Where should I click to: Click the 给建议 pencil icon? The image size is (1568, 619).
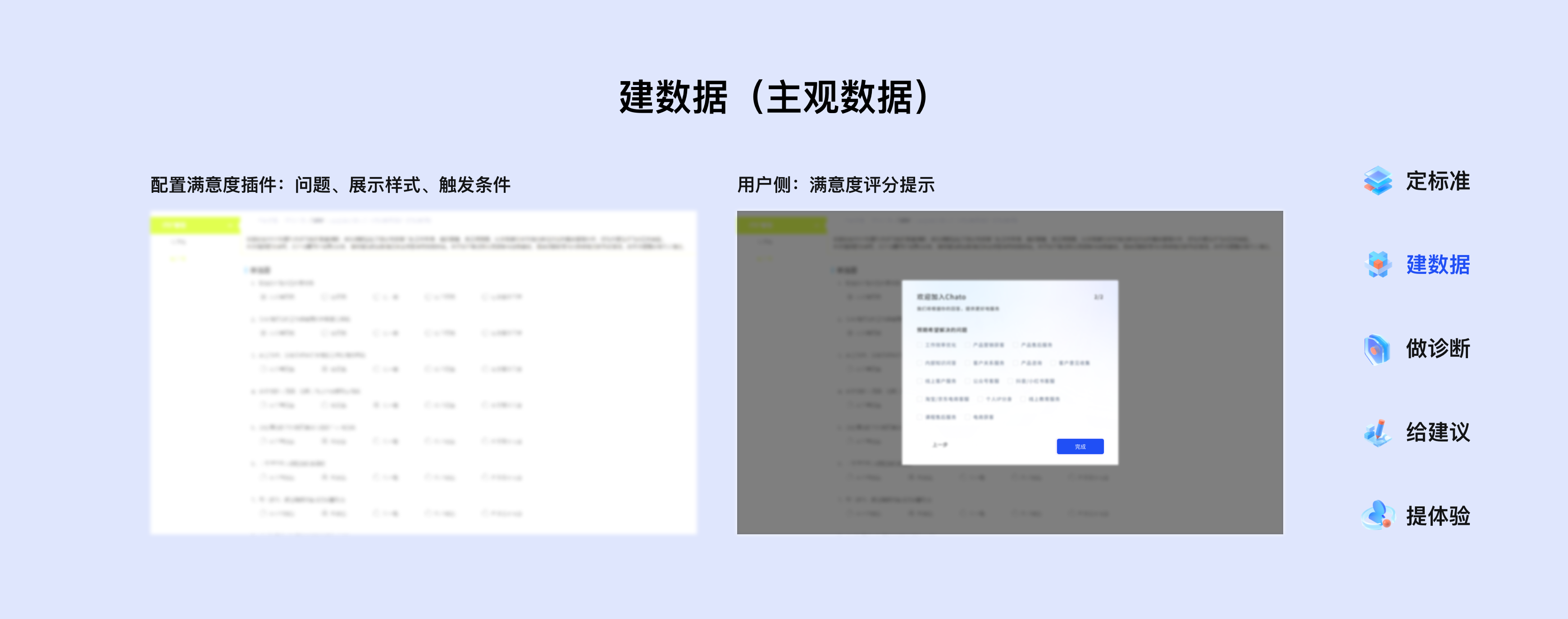tap(1378, 433)
